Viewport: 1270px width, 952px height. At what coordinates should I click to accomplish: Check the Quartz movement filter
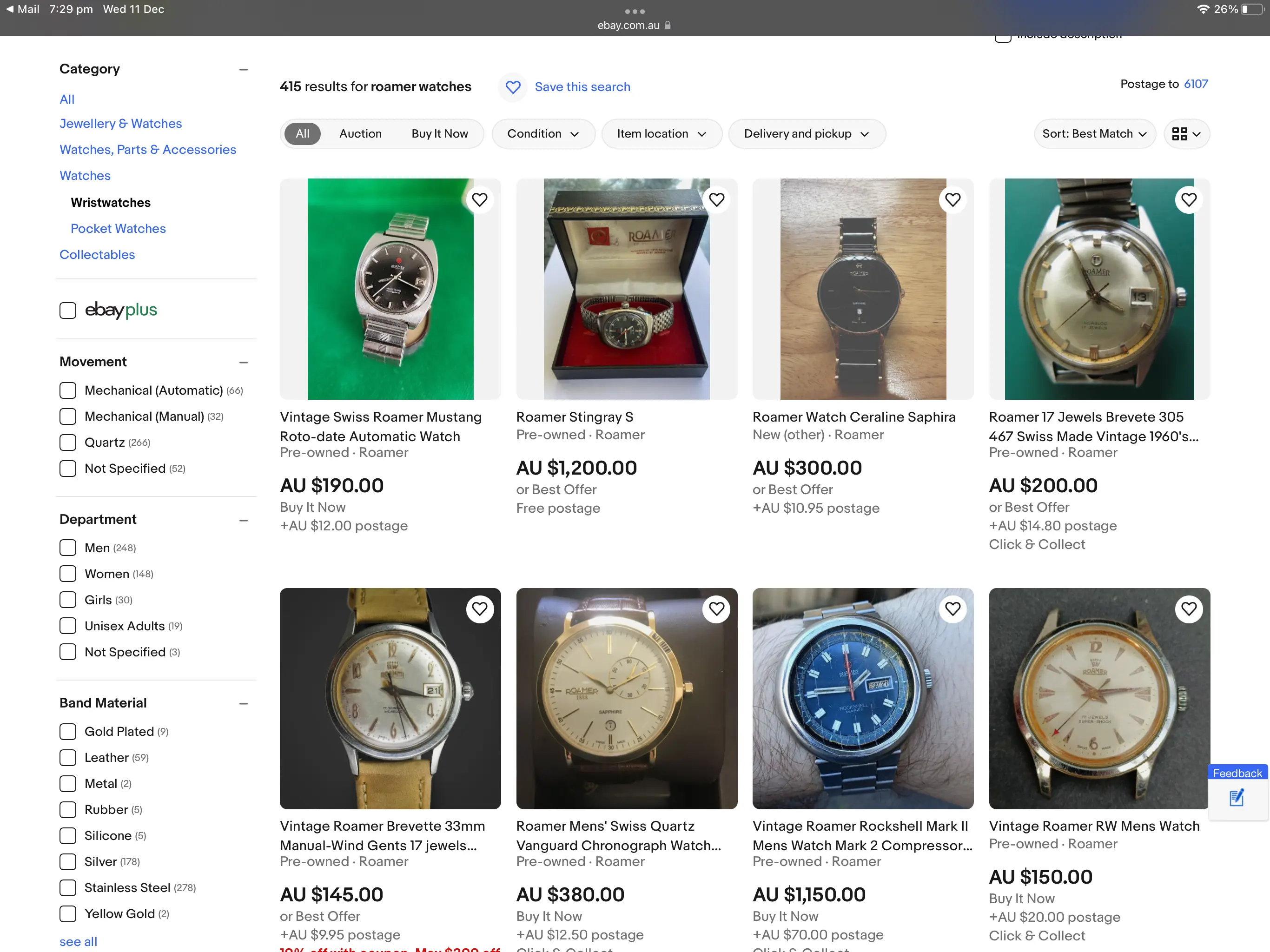[x=68, y=443]
